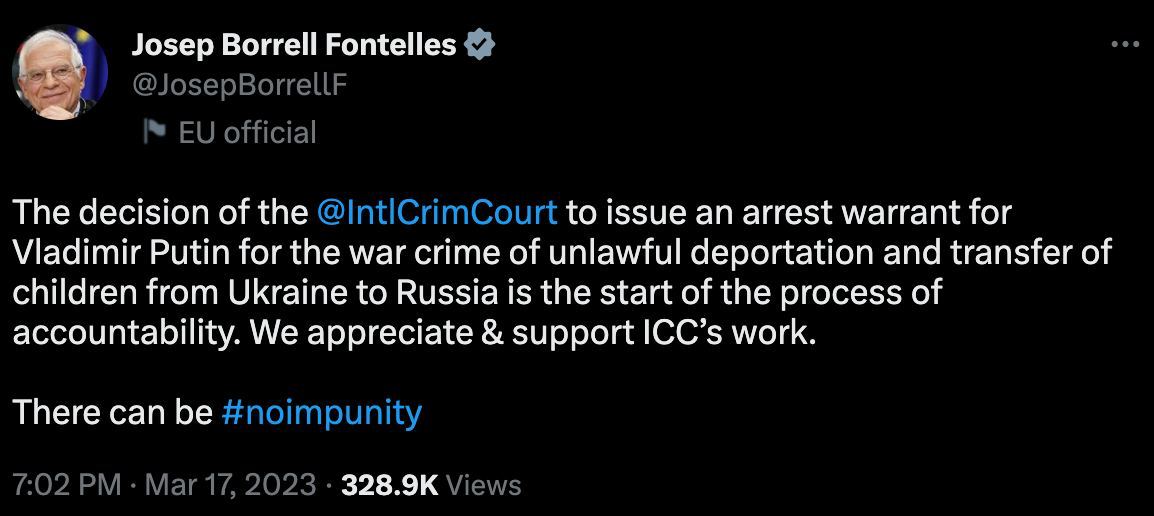Click the 328.9K view count number
The image size is (1154, 516).
[x=390, y=486]
